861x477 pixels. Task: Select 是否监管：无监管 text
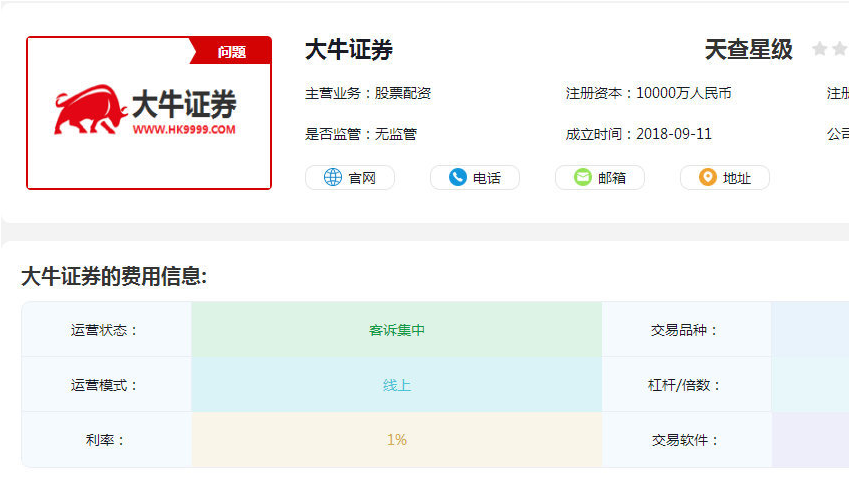pos(361,134)
